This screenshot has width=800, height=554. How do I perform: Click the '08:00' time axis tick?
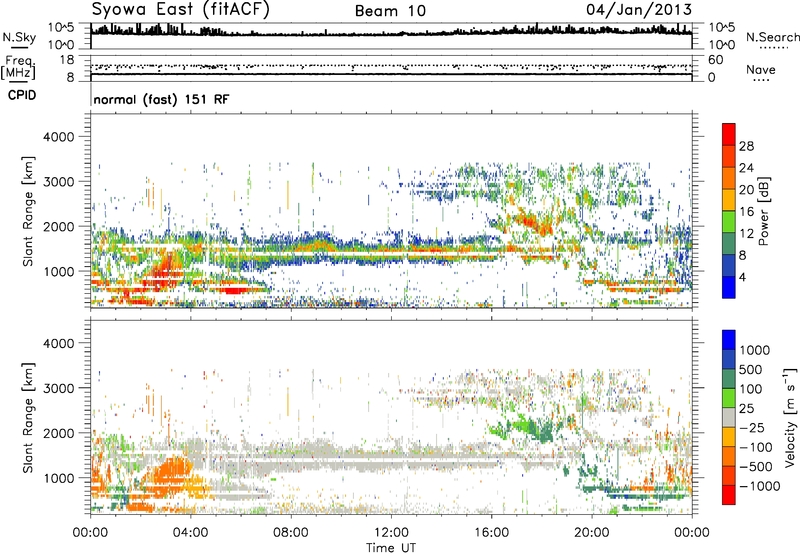pyautogui.click(x=291, y=533)
